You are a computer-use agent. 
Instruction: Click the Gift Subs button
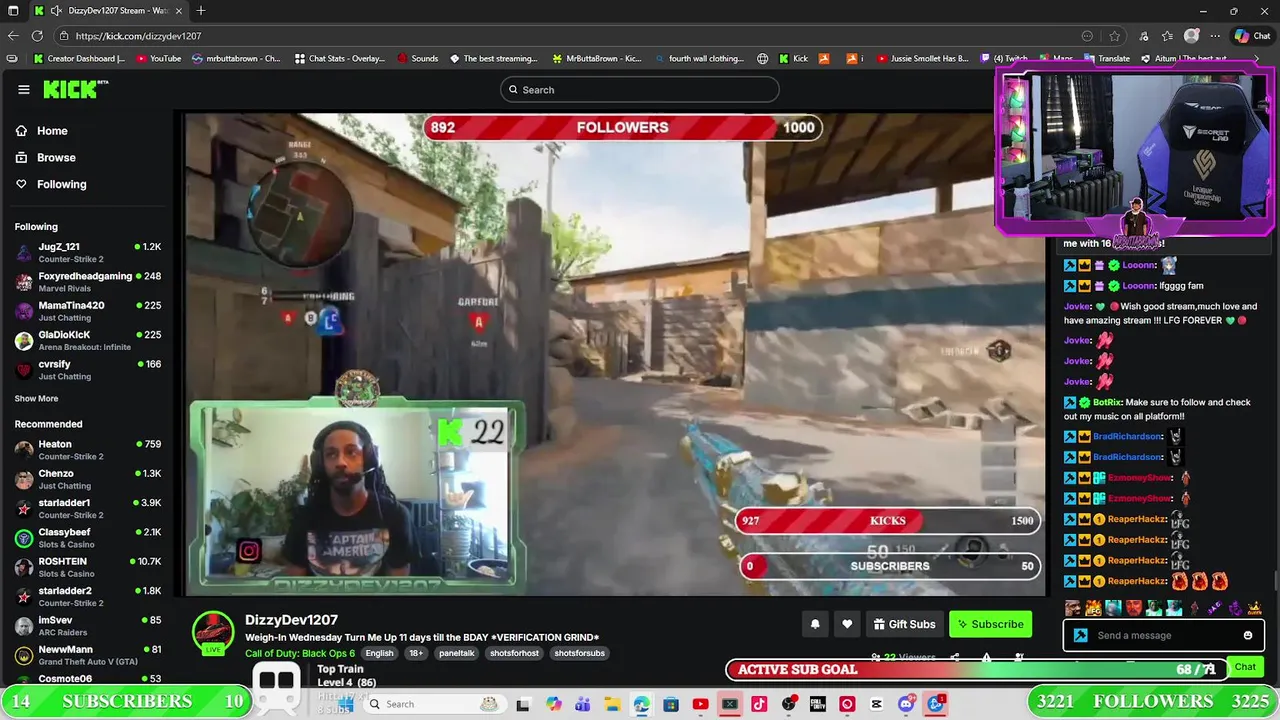click(904, 624)
